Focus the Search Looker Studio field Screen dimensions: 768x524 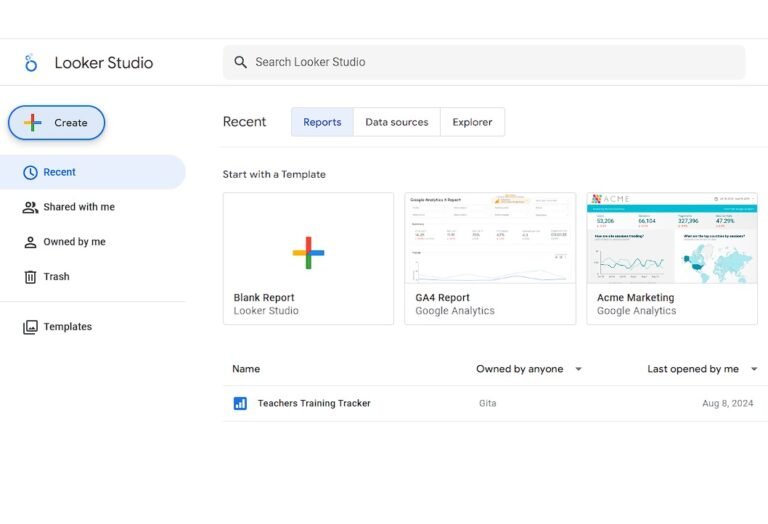click(x=484, y=62)
